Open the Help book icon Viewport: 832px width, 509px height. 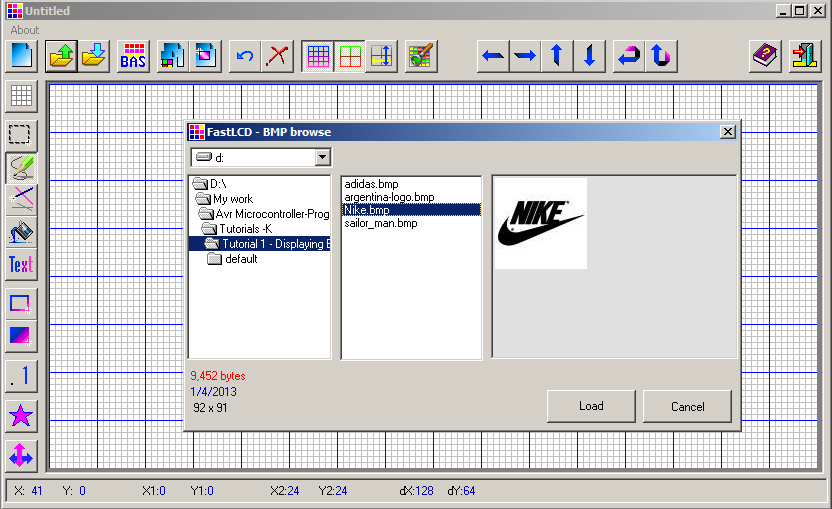[x=765, y=56]
